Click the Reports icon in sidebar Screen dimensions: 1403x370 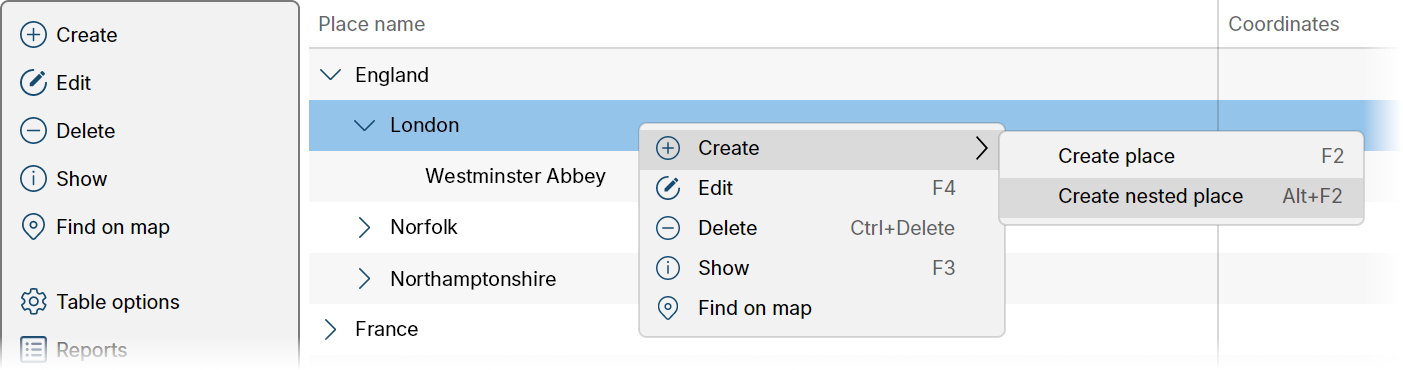(x=34, y=350)
